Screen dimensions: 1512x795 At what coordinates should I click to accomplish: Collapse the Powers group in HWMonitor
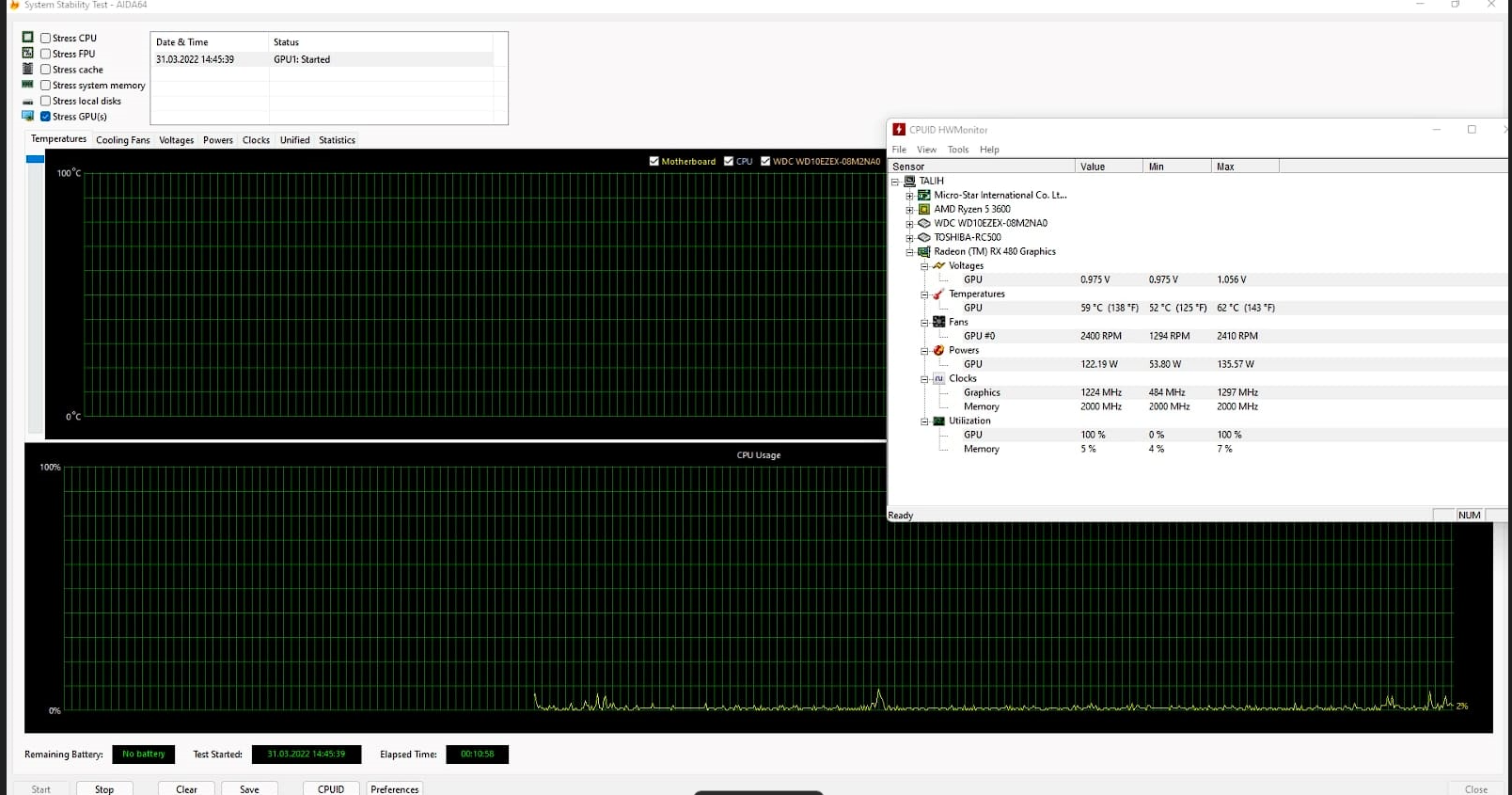coord(924,351)
